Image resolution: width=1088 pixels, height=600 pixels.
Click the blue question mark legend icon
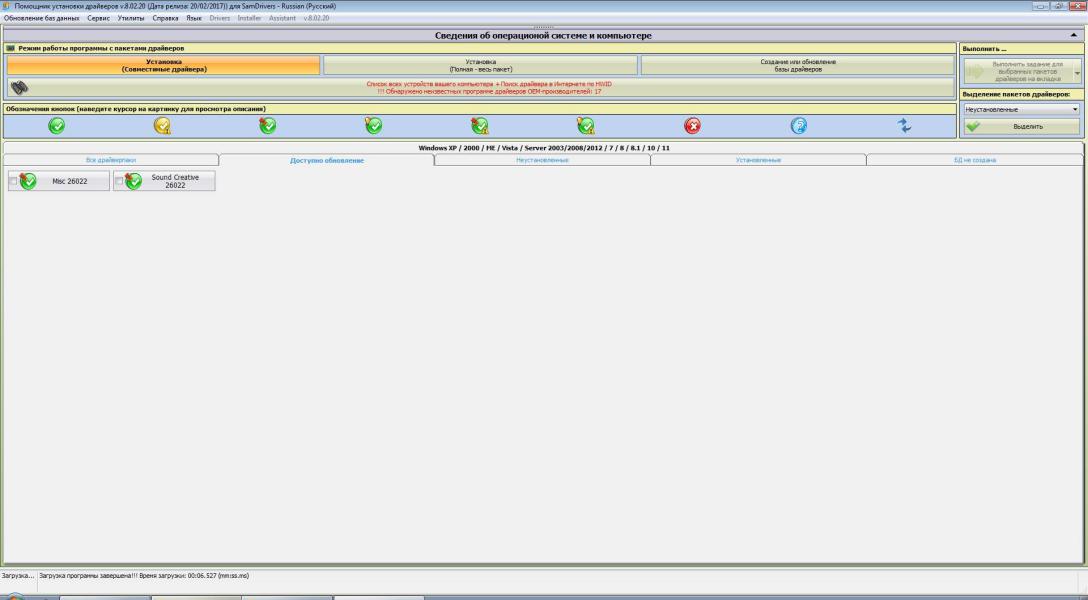798,125
